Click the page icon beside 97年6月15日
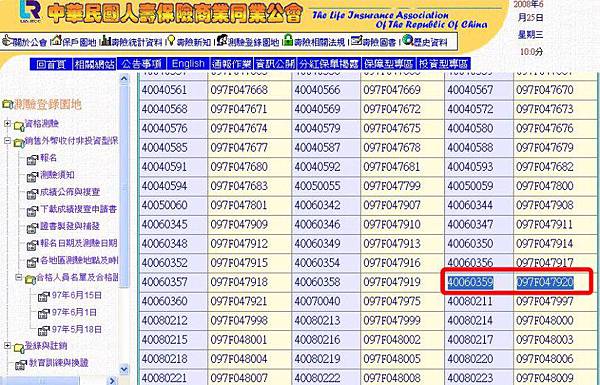Screen dimensions: 600x385 tap(44, 296)
